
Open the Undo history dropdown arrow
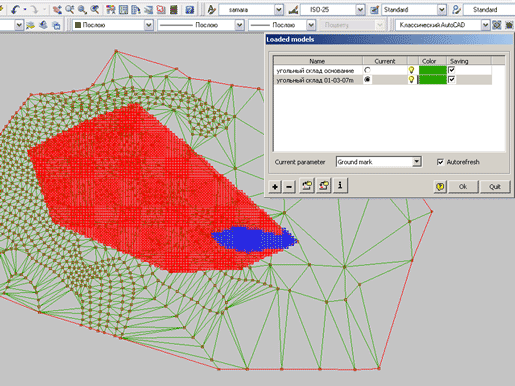pos(25,10)
